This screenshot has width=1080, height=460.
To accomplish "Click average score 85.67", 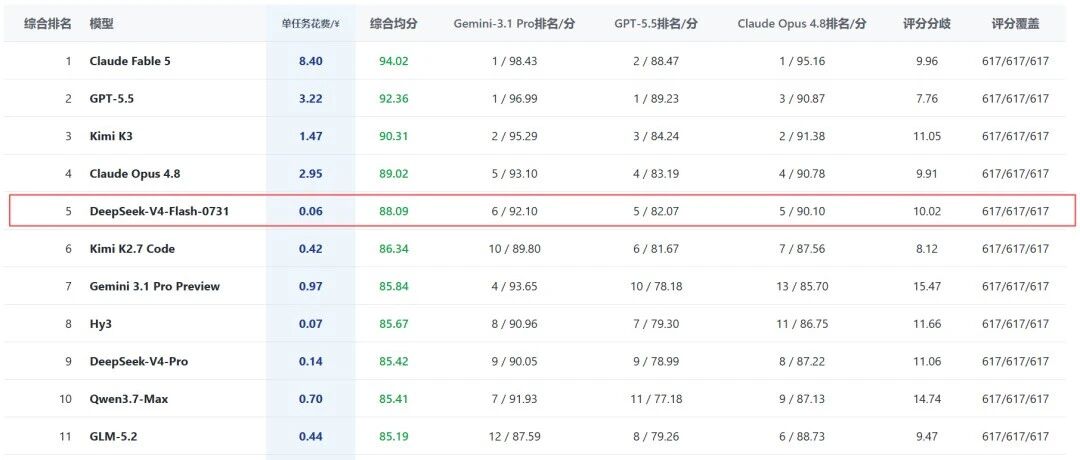I will click(393, 324).
